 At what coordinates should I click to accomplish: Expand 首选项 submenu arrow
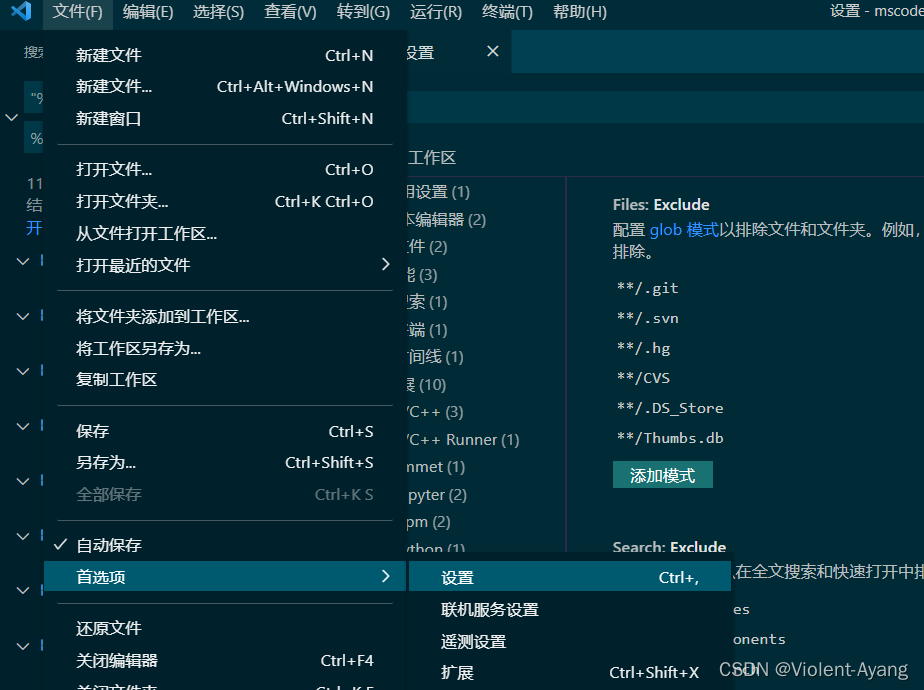pyautogui.click(x=385, y=576)
